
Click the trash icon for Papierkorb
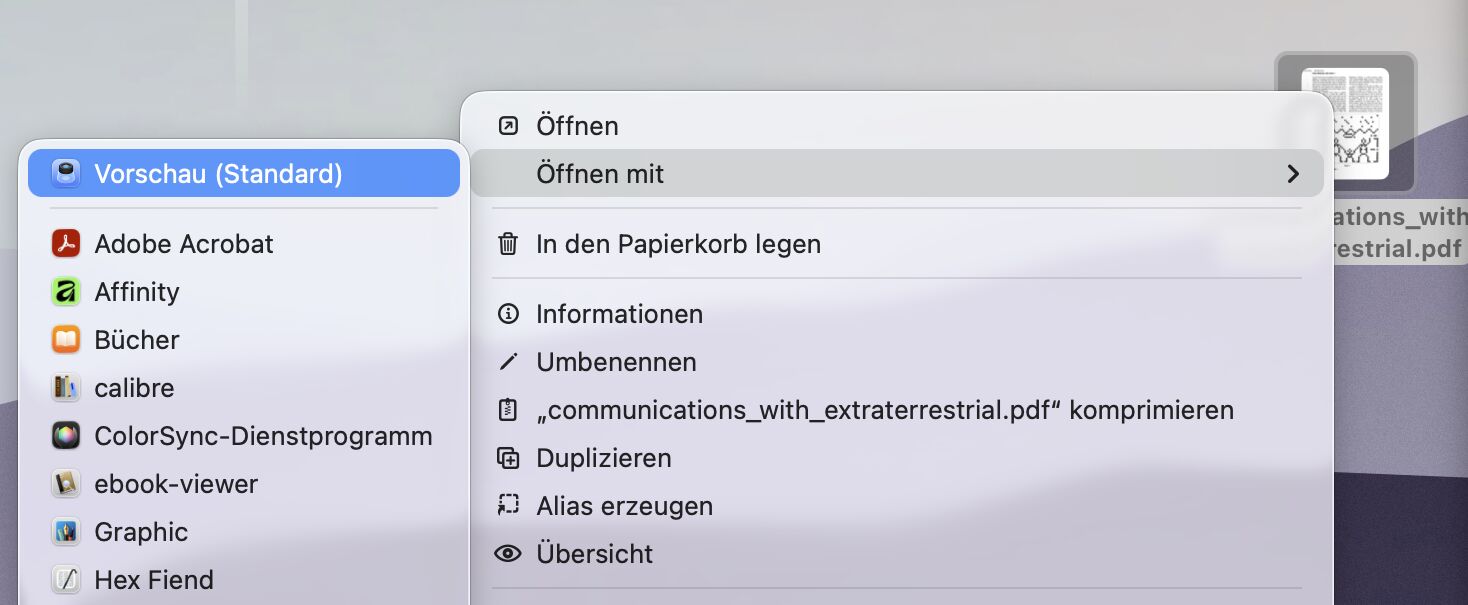pyautogui.click(x=508, y=244)
